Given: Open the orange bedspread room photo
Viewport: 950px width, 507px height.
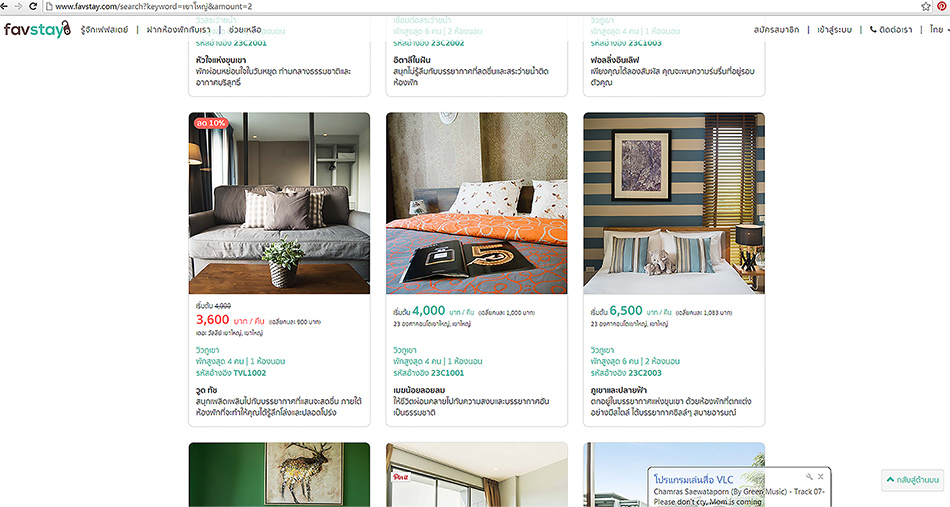Looking at the screenshot, I should pos(477,203).
